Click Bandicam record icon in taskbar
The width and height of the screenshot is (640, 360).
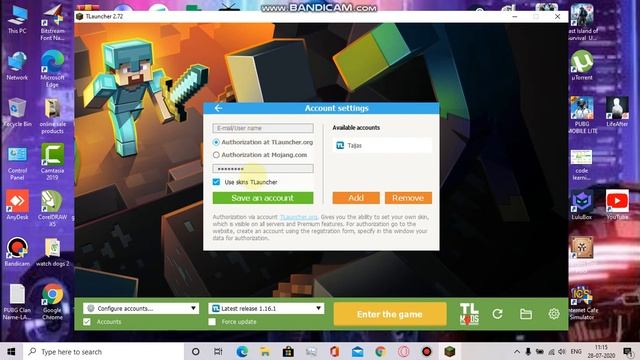tap(427, 351)
